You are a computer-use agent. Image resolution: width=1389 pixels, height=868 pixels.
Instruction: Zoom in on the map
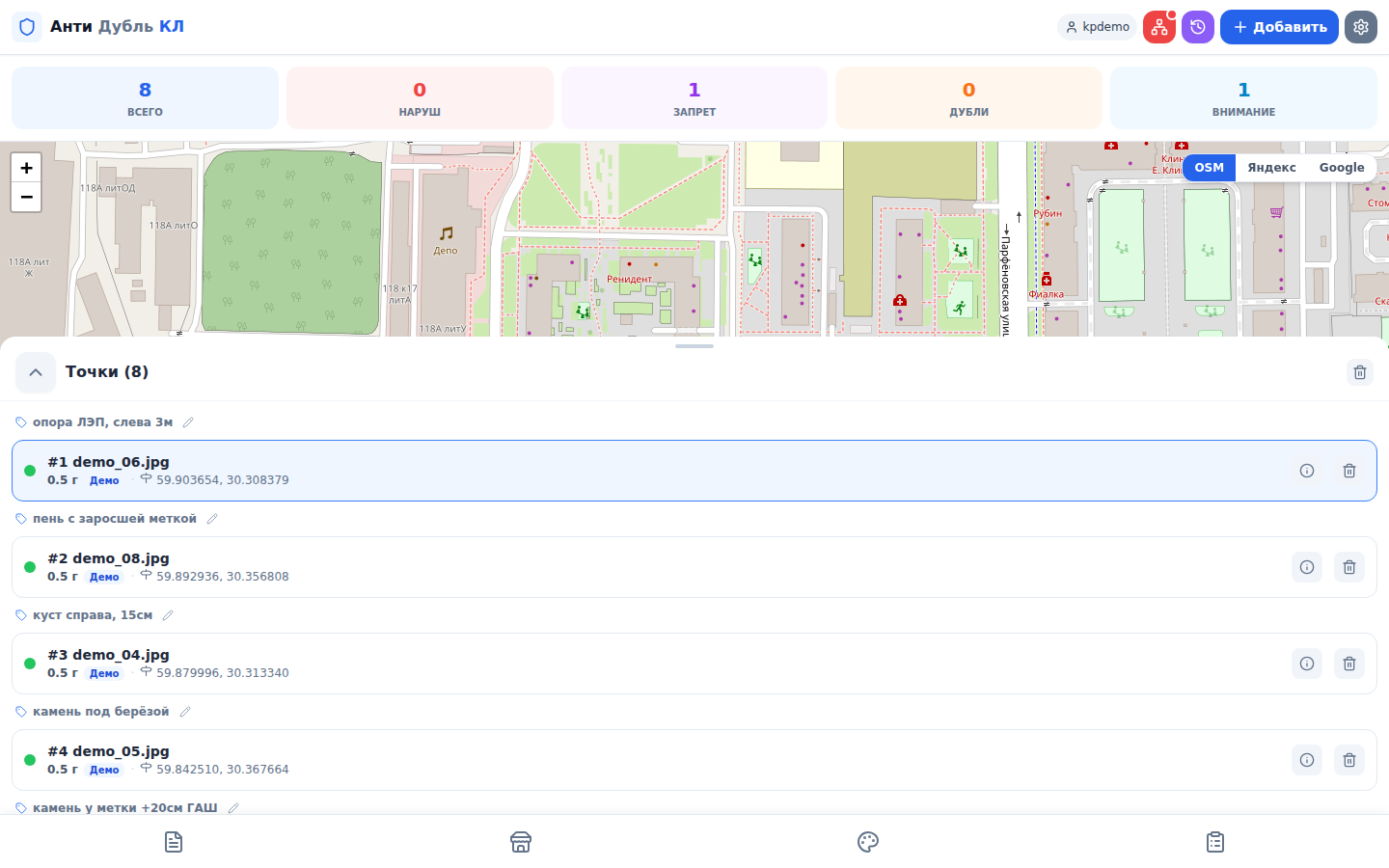coord(26,168)
